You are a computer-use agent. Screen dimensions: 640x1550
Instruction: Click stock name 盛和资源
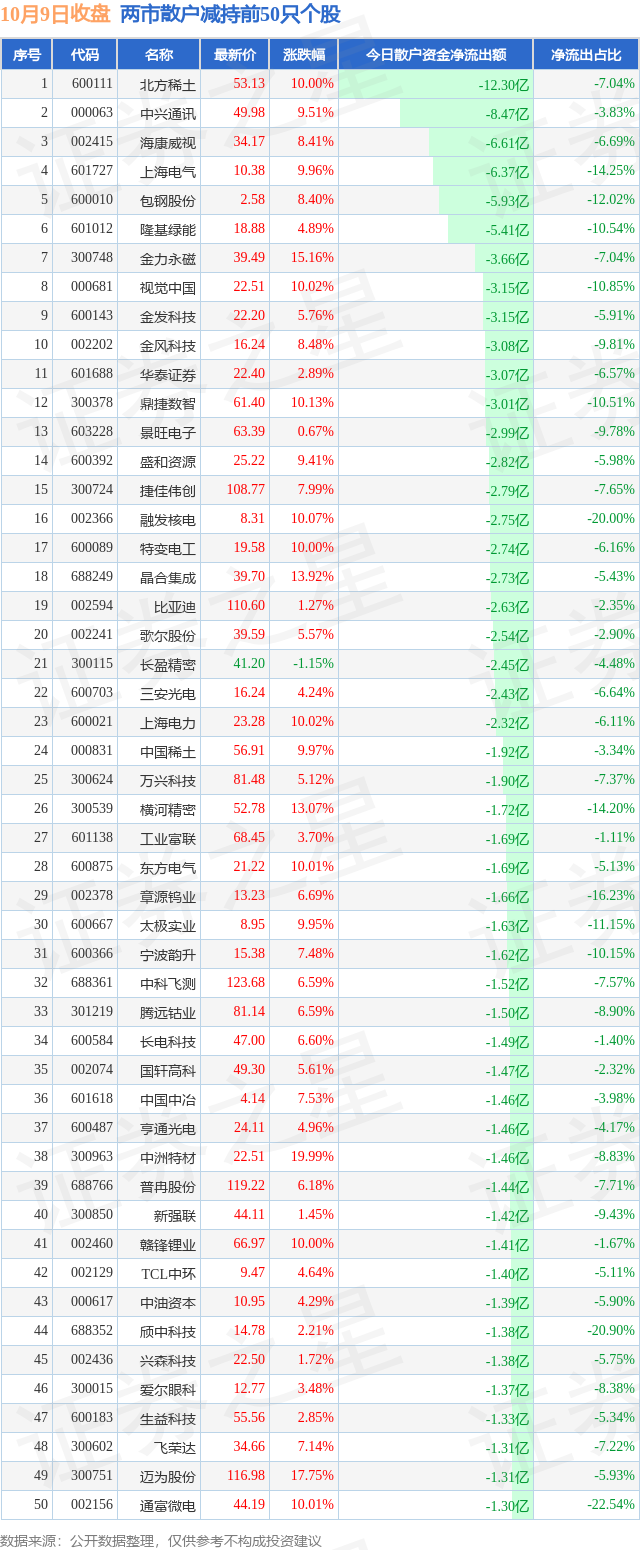(168, 461)
